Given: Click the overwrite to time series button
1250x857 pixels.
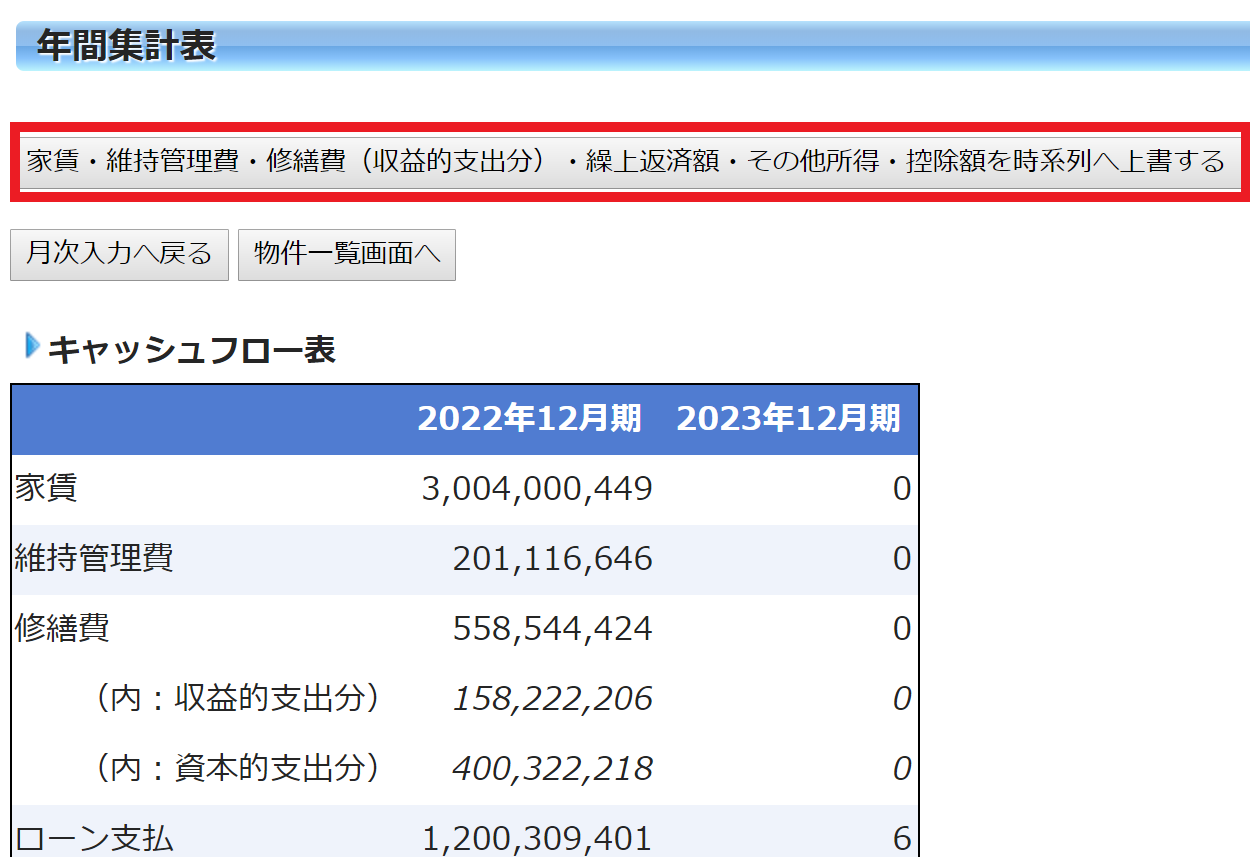Looking at the screenshot, I should (626, 162).
